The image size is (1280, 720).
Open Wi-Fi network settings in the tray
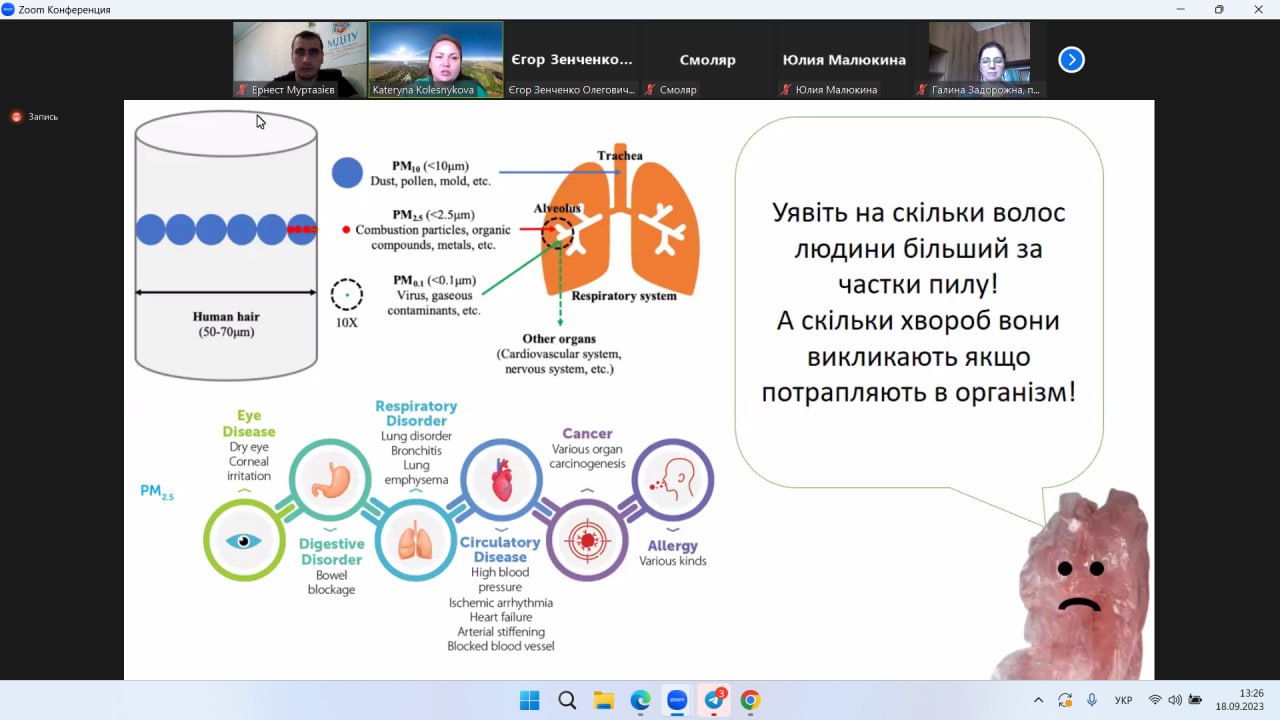pos(1155,700)
